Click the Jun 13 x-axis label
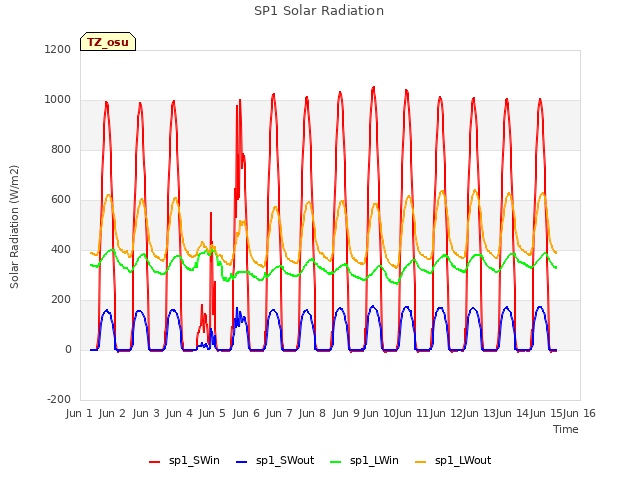The height and width of the screenshot is (480, 640). point(479,413)
